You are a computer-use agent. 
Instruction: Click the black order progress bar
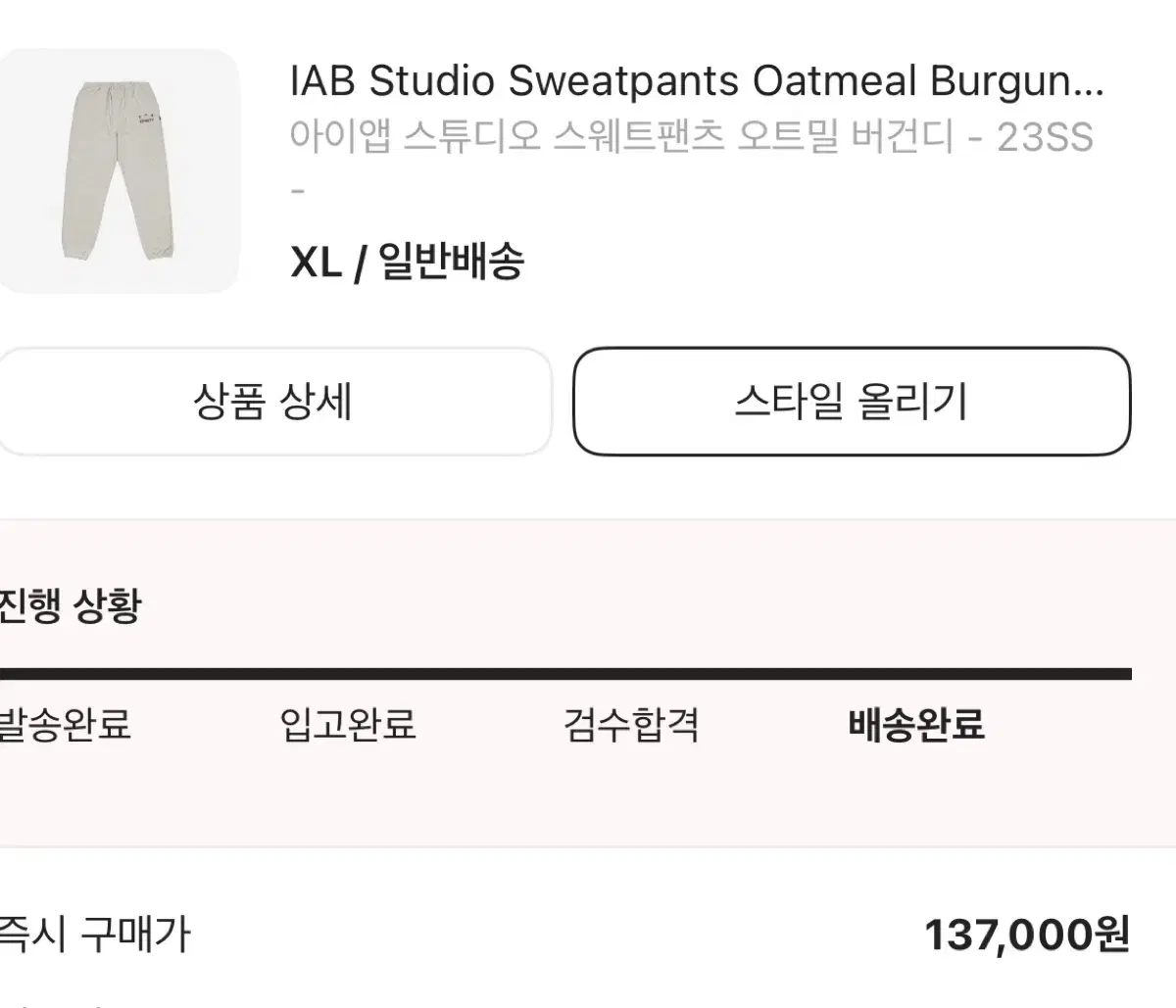pyautogui.click(x=565, y=674)
